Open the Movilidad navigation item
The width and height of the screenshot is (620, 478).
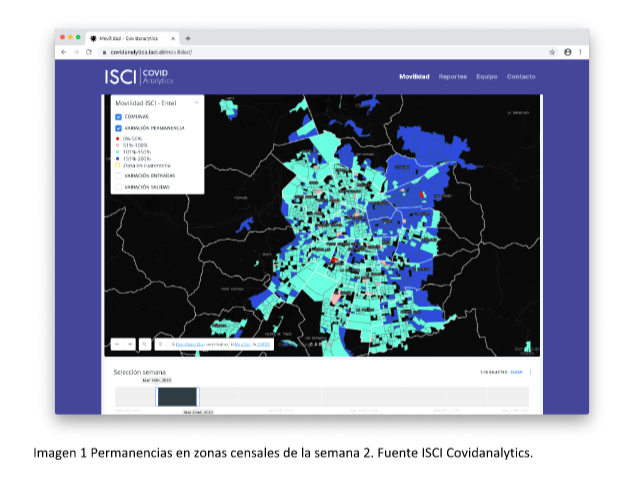(x=414, y=76)
